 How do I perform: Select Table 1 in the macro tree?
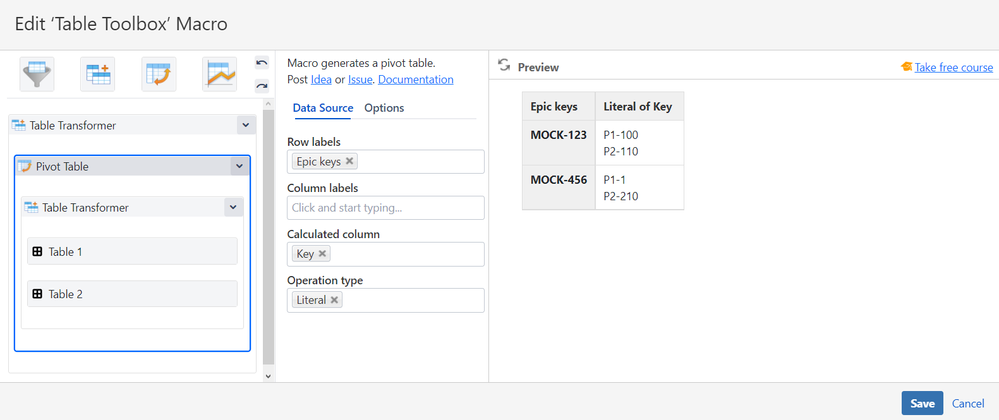(132, 252)
